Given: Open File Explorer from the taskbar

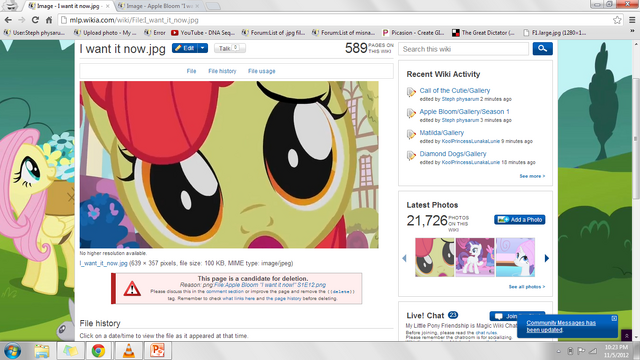Looking at the screenshot, I should coord(42,351).
